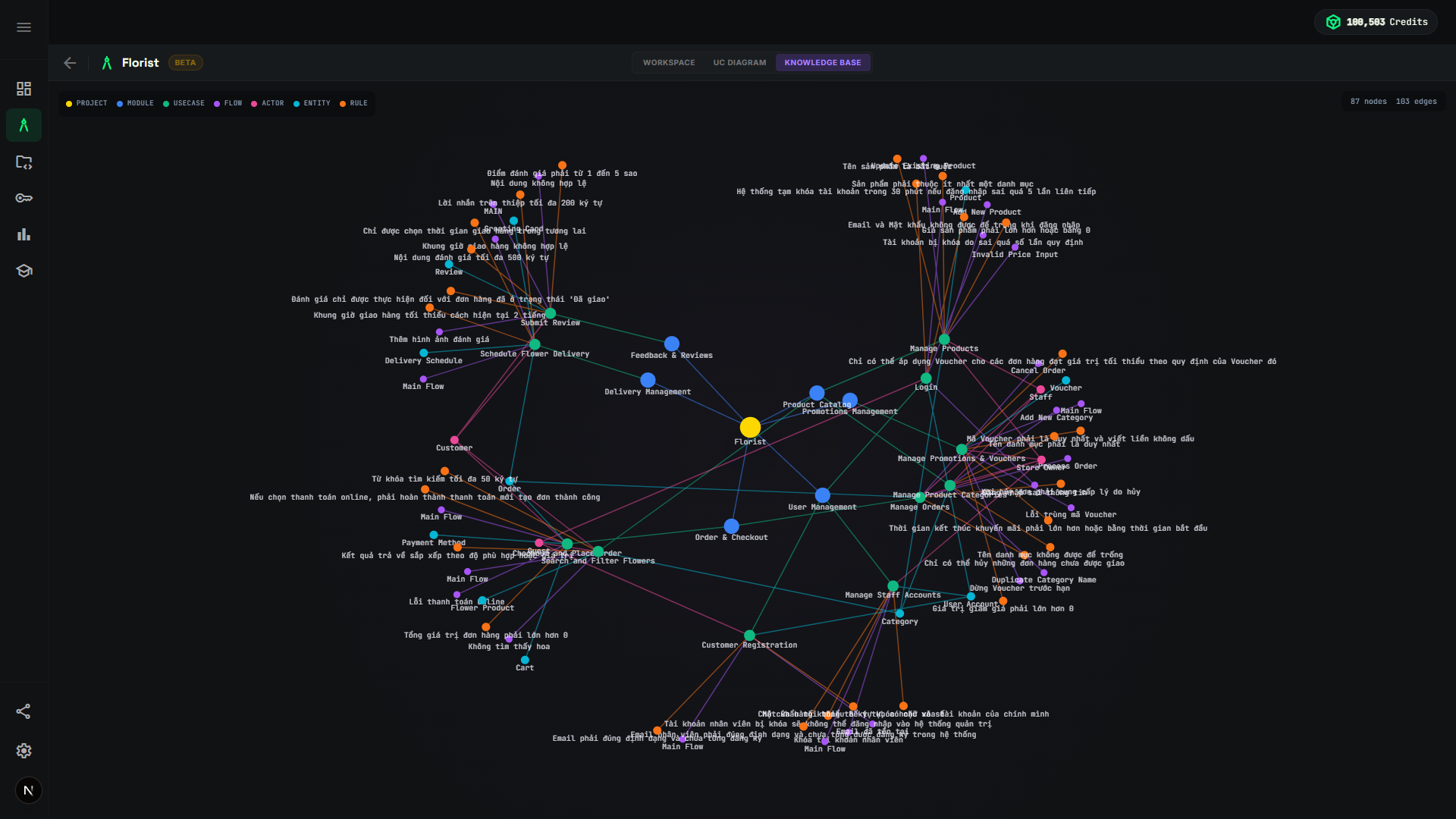Click the BETA badge
The height and width of the screenshot is (819, 1456).
185,63
